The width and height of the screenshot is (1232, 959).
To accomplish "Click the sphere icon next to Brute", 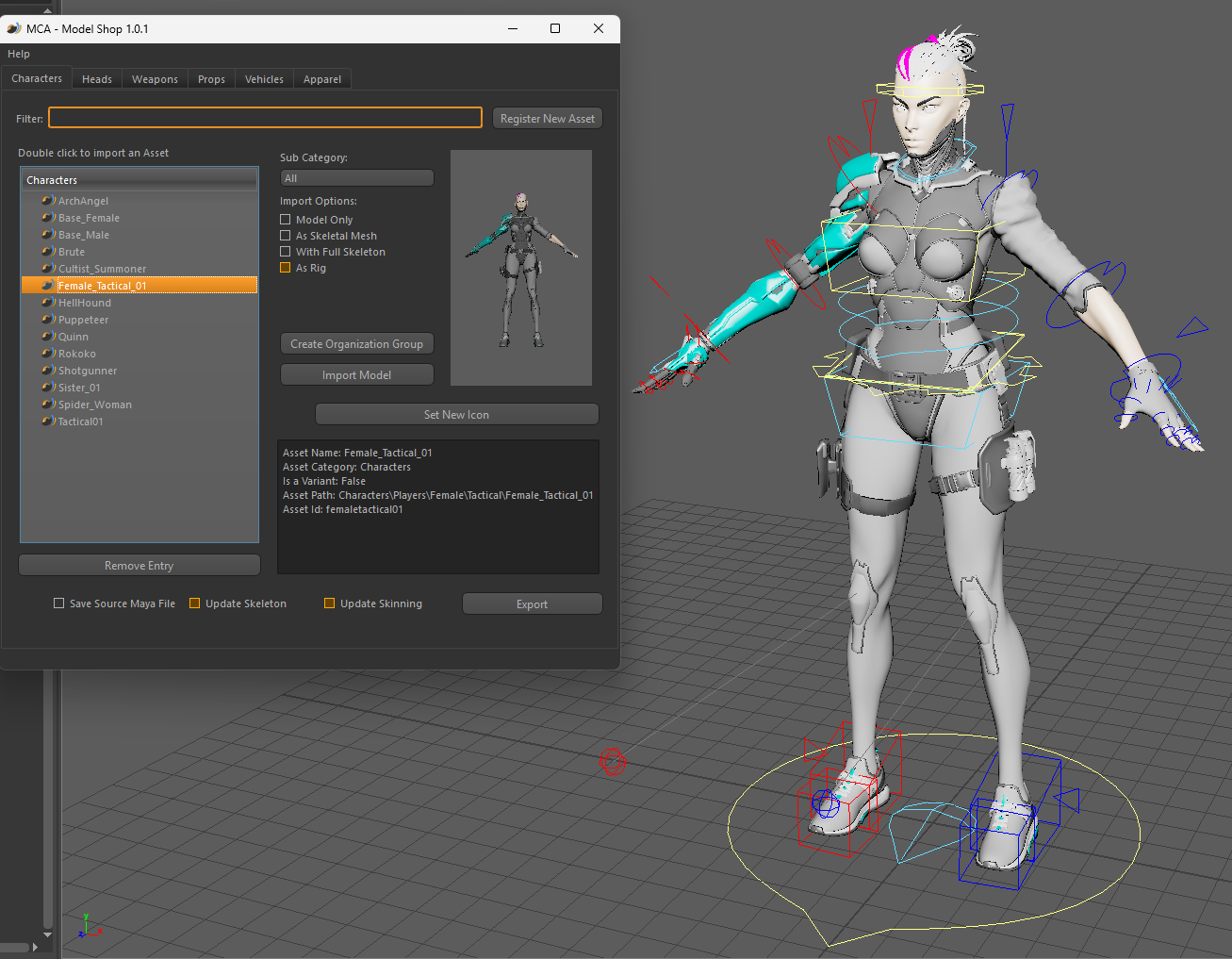I will (x=47, y=251).
